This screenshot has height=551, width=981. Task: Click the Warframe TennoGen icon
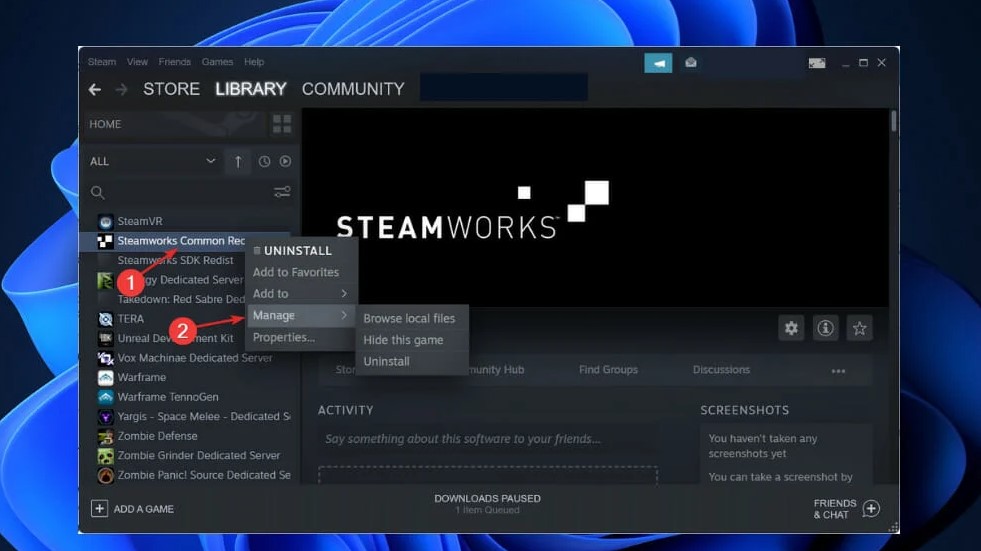tap(105, 397)
